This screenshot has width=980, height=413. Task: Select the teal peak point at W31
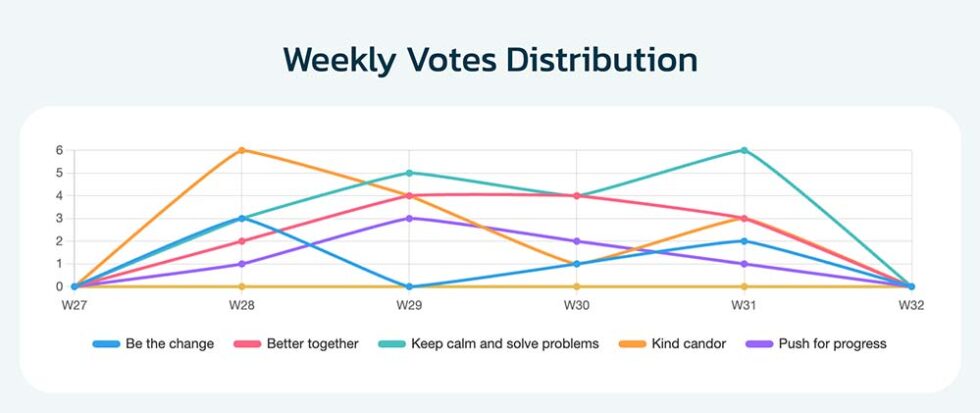pos(744,150)
